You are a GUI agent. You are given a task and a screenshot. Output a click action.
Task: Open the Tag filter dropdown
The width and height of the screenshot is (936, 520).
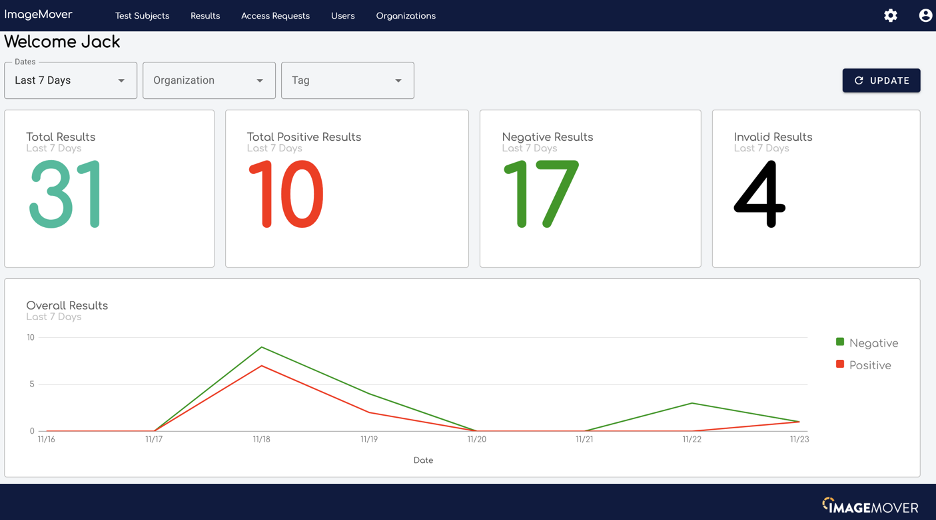[347, 81]
